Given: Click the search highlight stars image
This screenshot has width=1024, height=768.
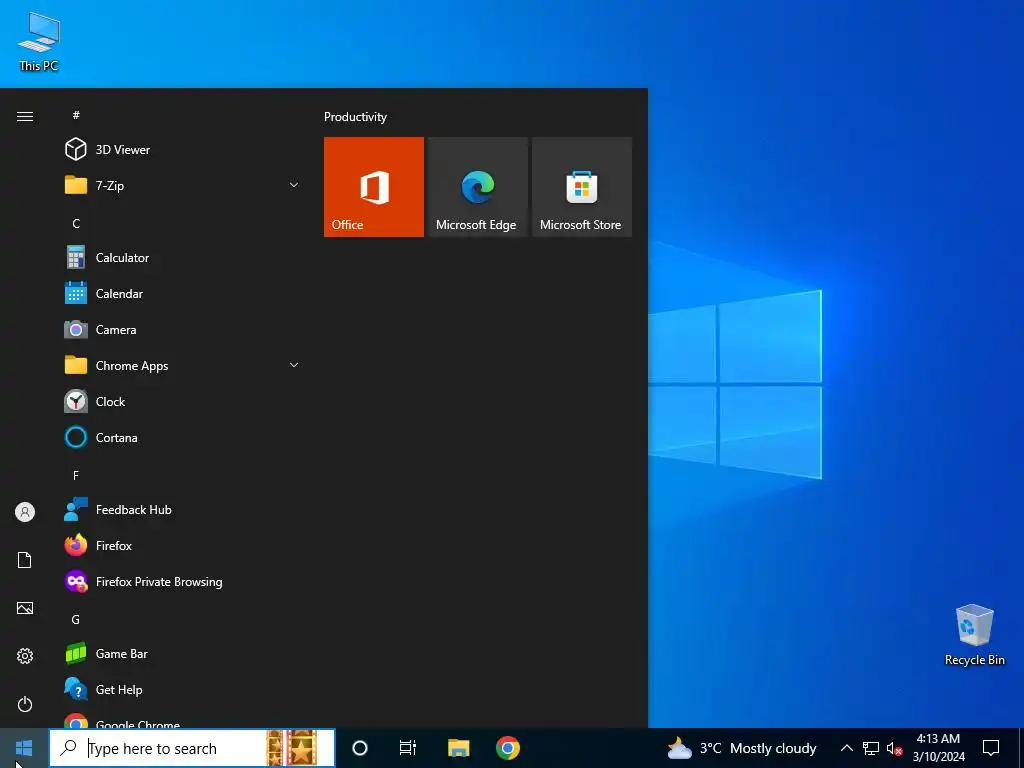Looking at the screenshot, I should click(x=292, y=748).
